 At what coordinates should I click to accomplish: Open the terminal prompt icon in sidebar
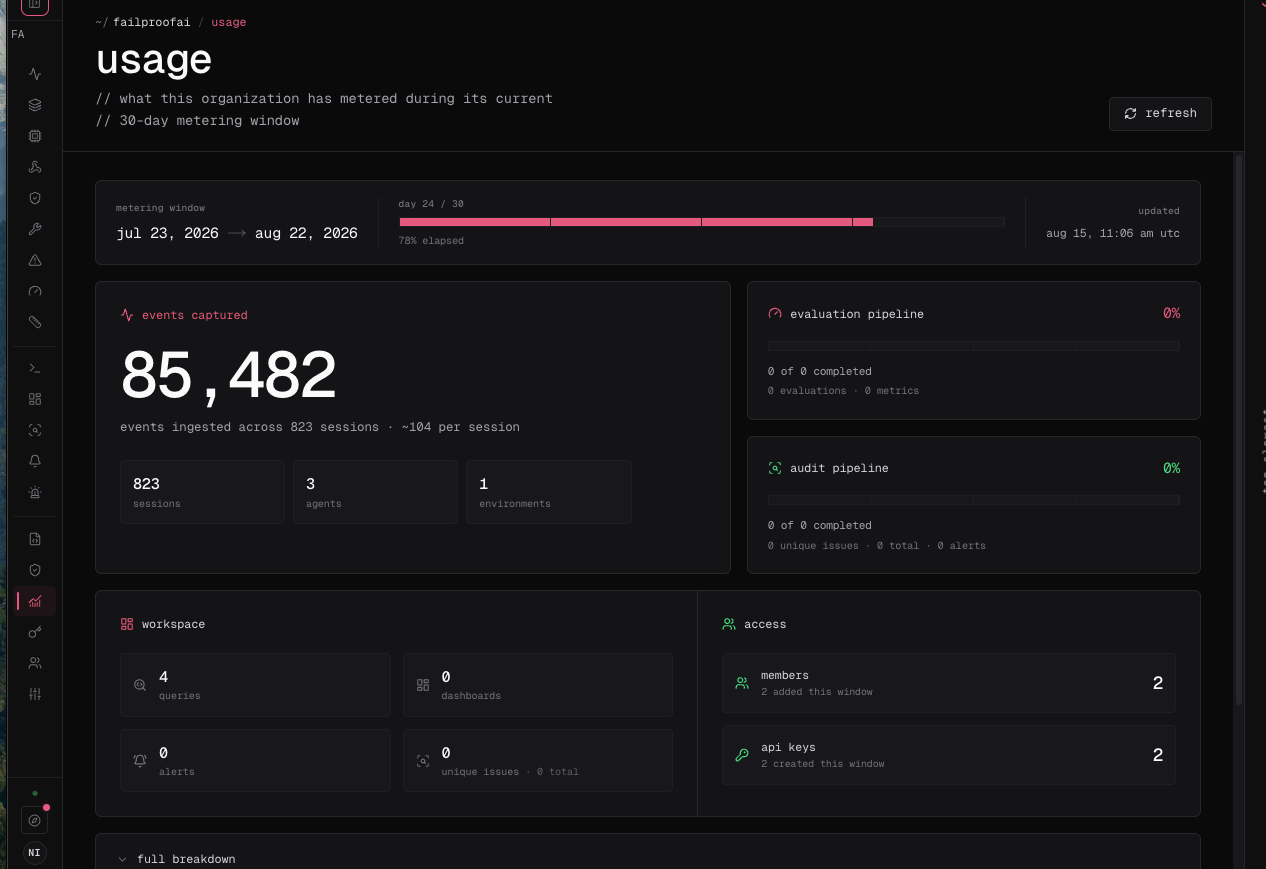coord(35,368)
